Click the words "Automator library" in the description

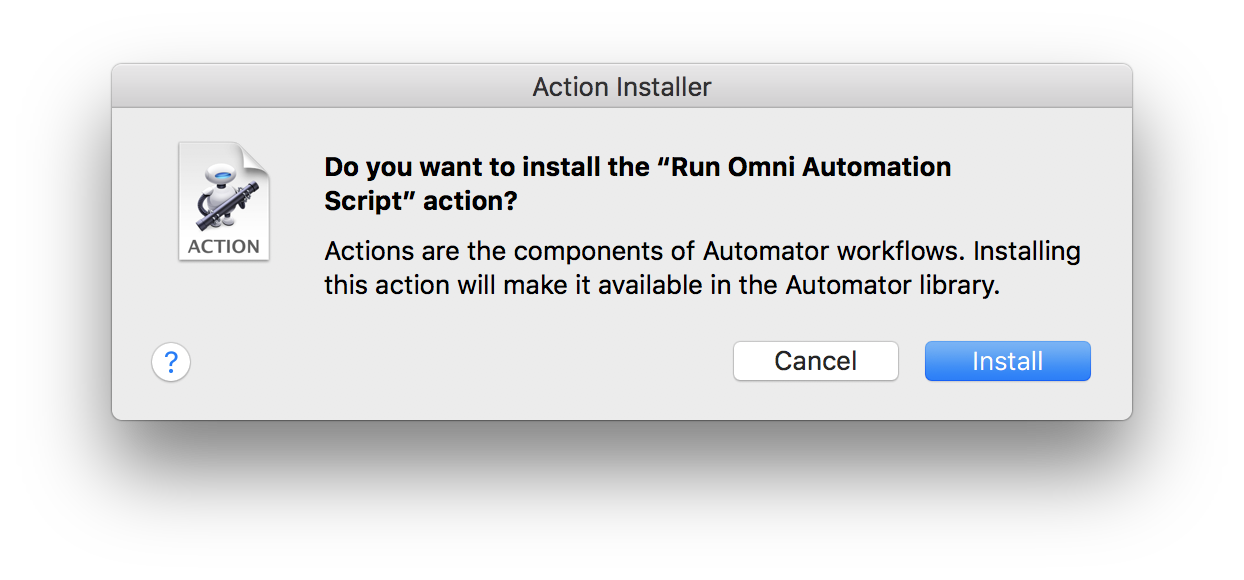pos(891,284)
